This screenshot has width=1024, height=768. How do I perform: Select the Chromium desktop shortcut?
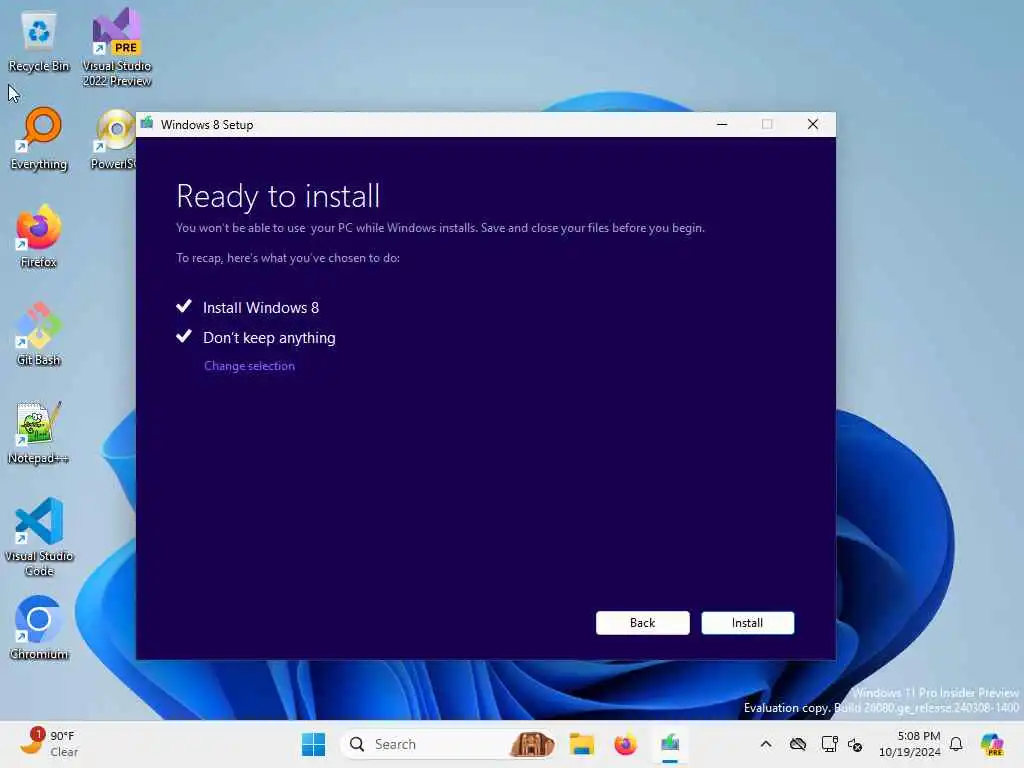39,628
